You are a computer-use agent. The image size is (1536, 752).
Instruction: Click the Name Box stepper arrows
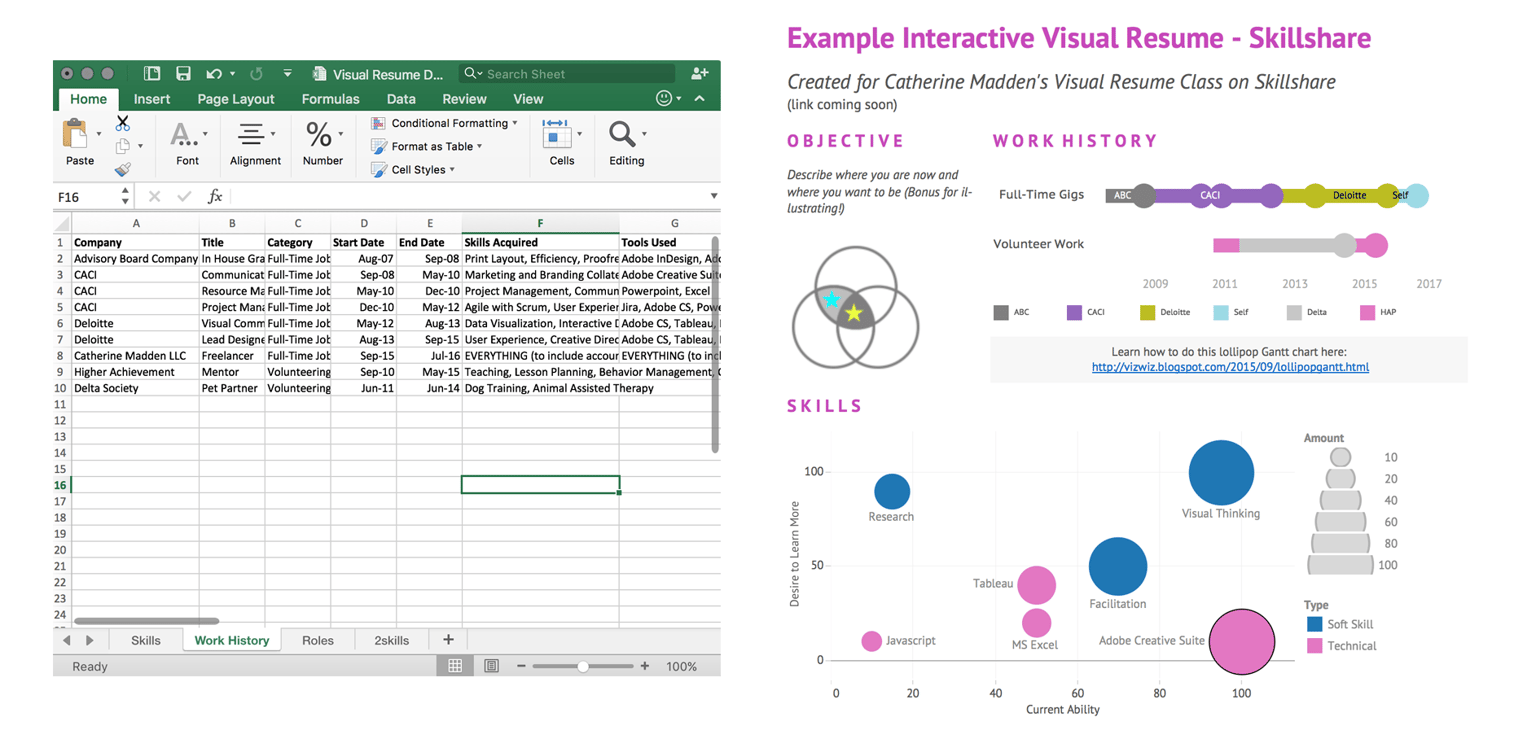125,196
